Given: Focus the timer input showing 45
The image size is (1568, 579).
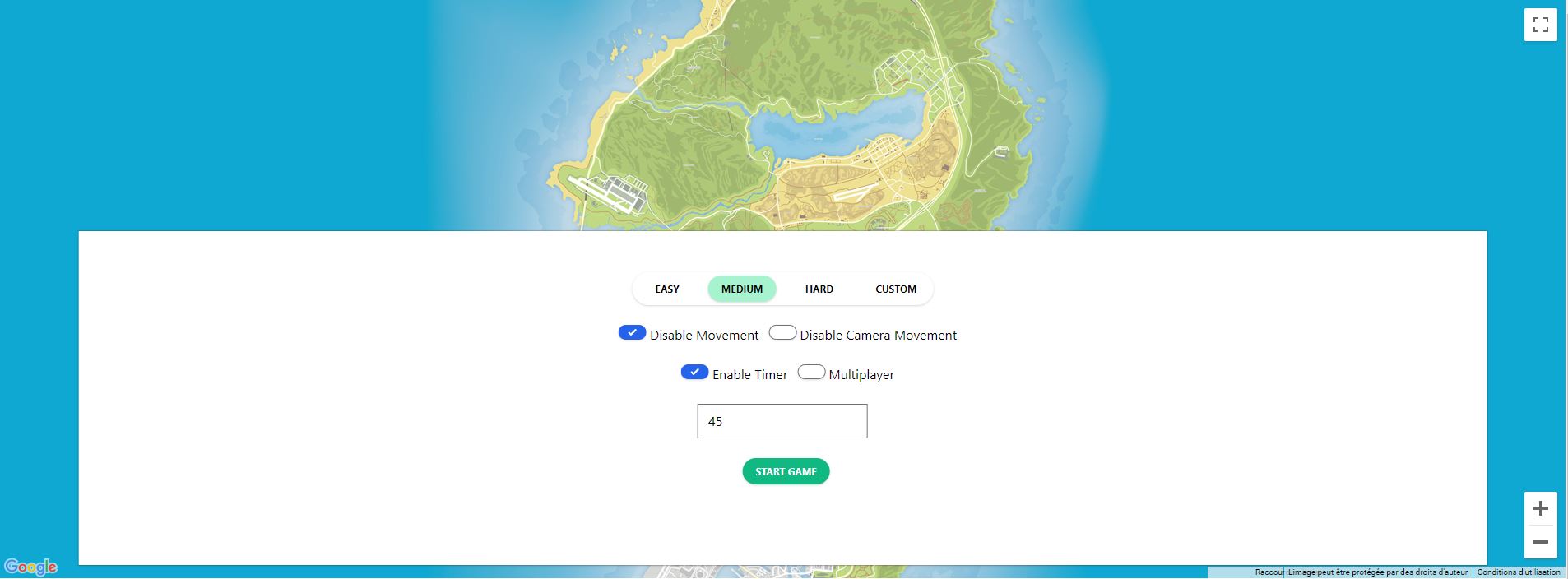Looking at the screenshot, I should (x=782, y=421).
